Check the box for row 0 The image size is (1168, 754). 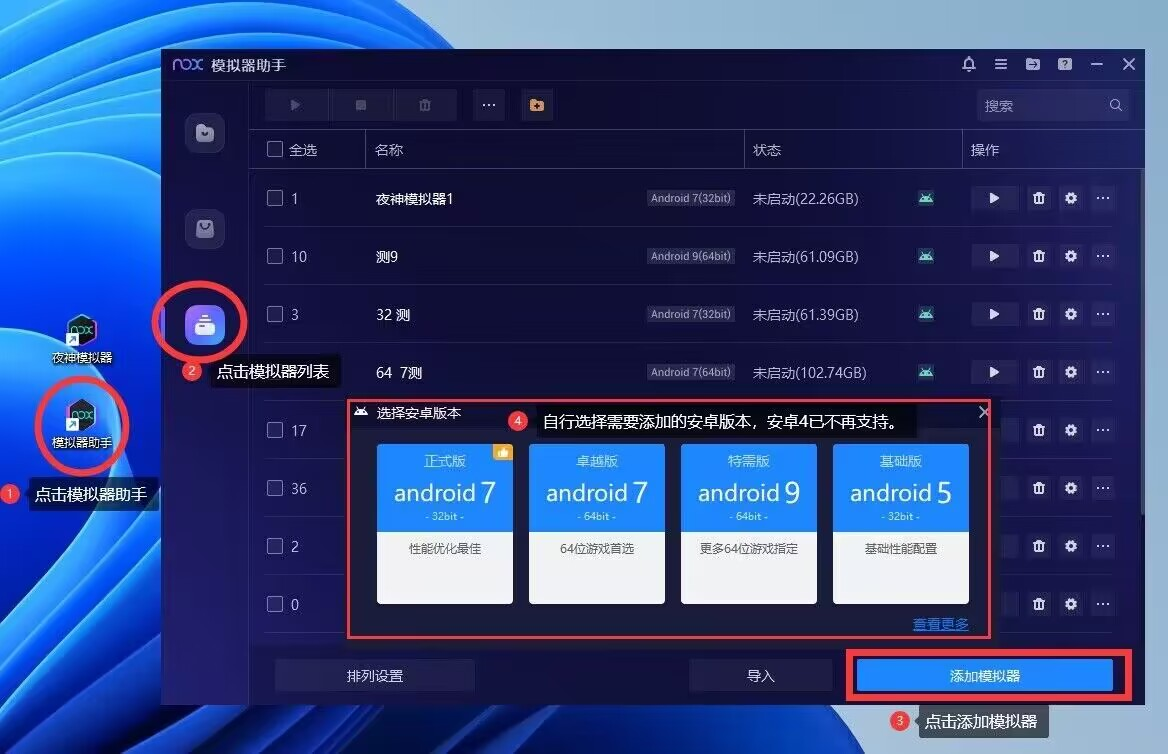tap(275, 604)
